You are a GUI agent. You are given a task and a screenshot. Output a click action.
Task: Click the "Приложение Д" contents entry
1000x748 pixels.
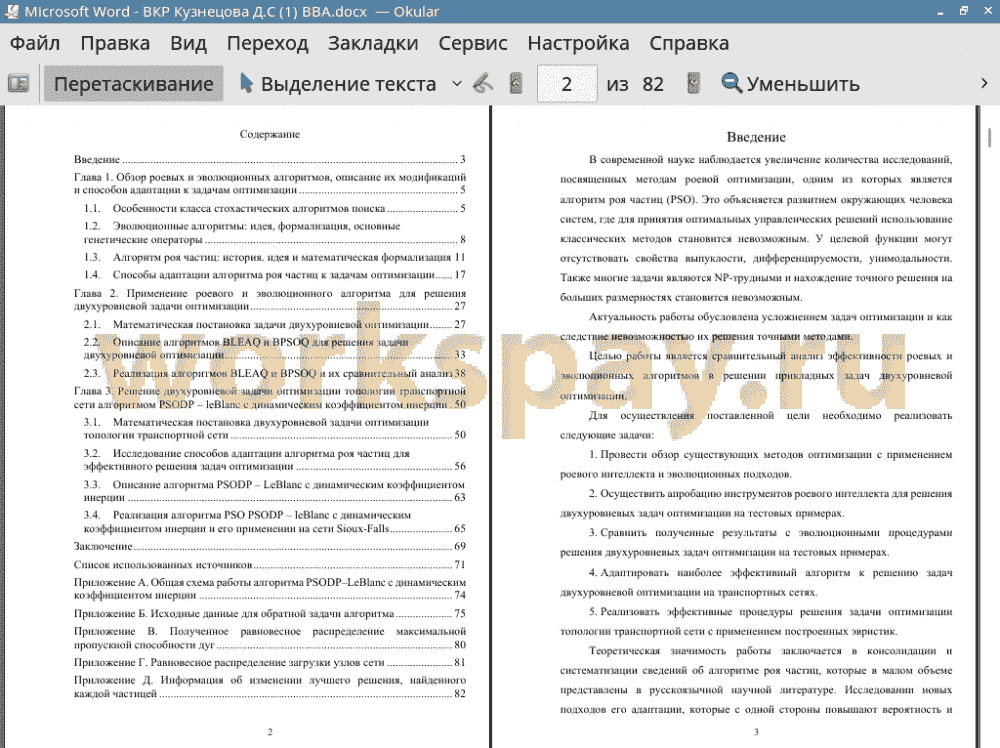coord(270,687)
